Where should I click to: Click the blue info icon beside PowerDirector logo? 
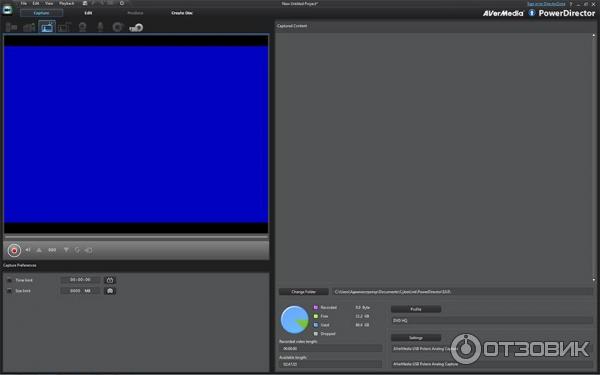click(532, 13)
